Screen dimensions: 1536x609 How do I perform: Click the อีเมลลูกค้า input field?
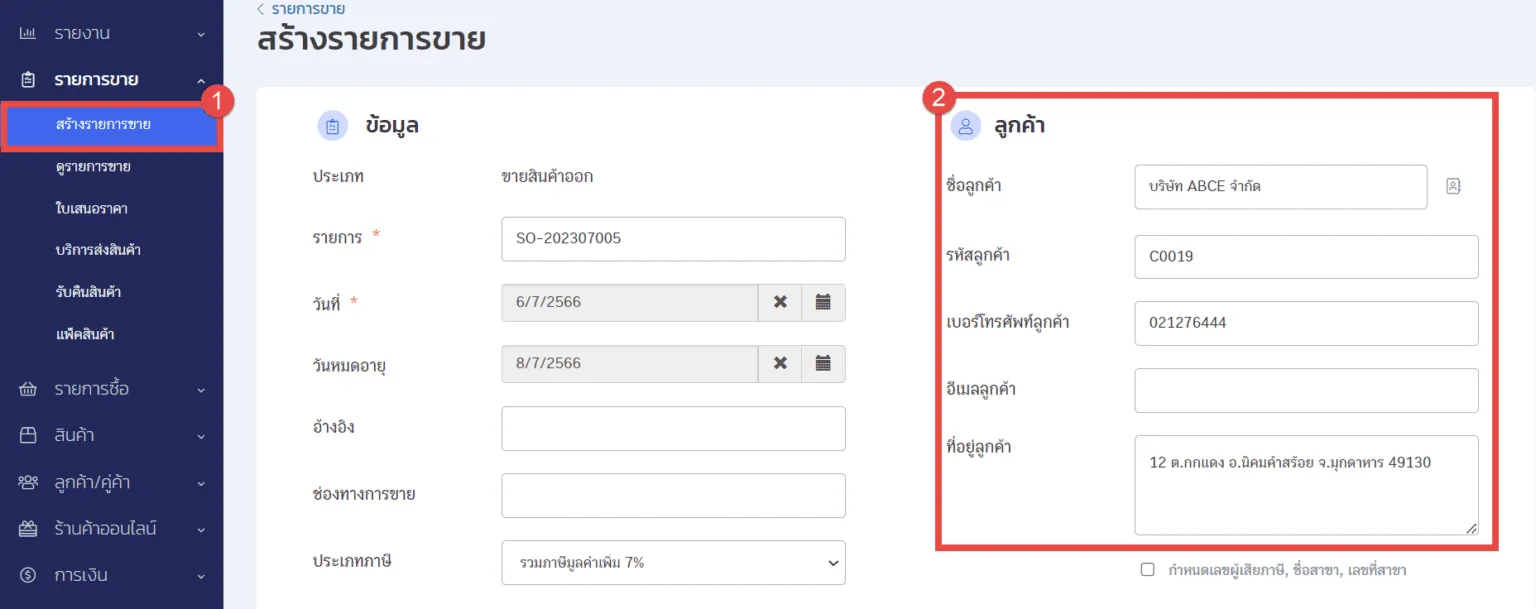click(x=1305, y=390)
